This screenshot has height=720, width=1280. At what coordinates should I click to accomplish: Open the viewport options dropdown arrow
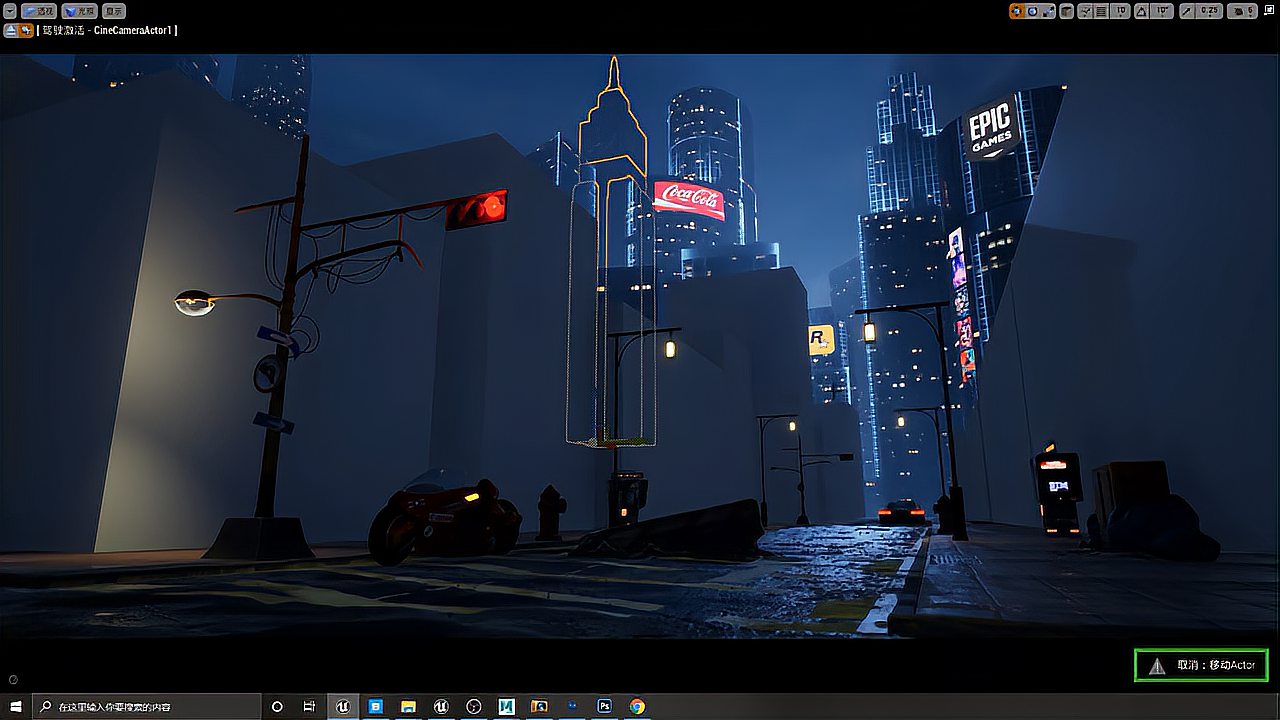[x=10, y=11]
